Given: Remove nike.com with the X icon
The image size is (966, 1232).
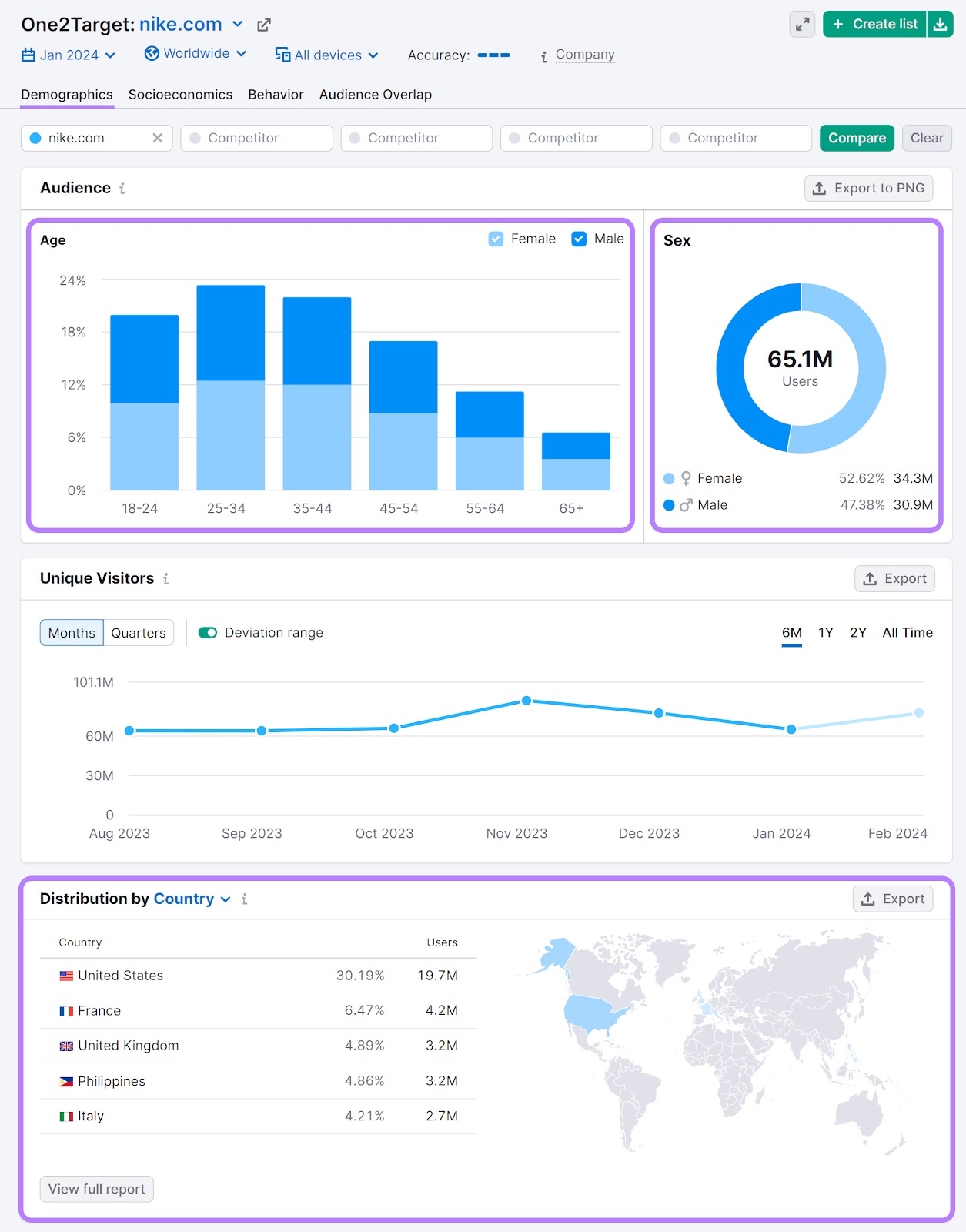Looking at the screenshot, I should pyautogui.click(x=157, y=138).
